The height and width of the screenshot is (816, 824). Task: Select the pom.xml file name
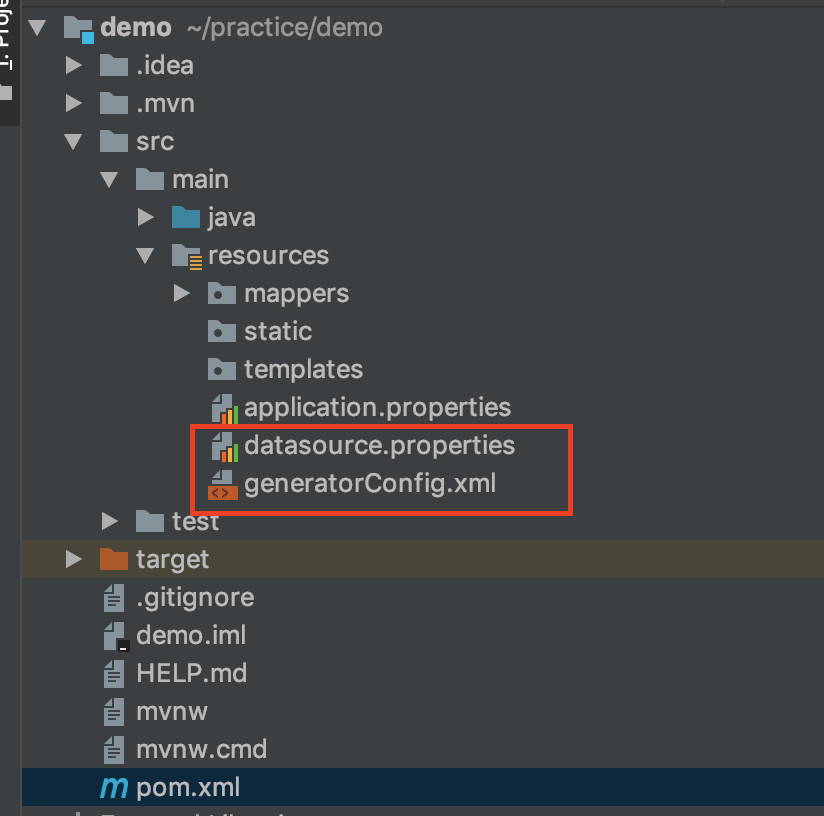click(x=188, y=788)
